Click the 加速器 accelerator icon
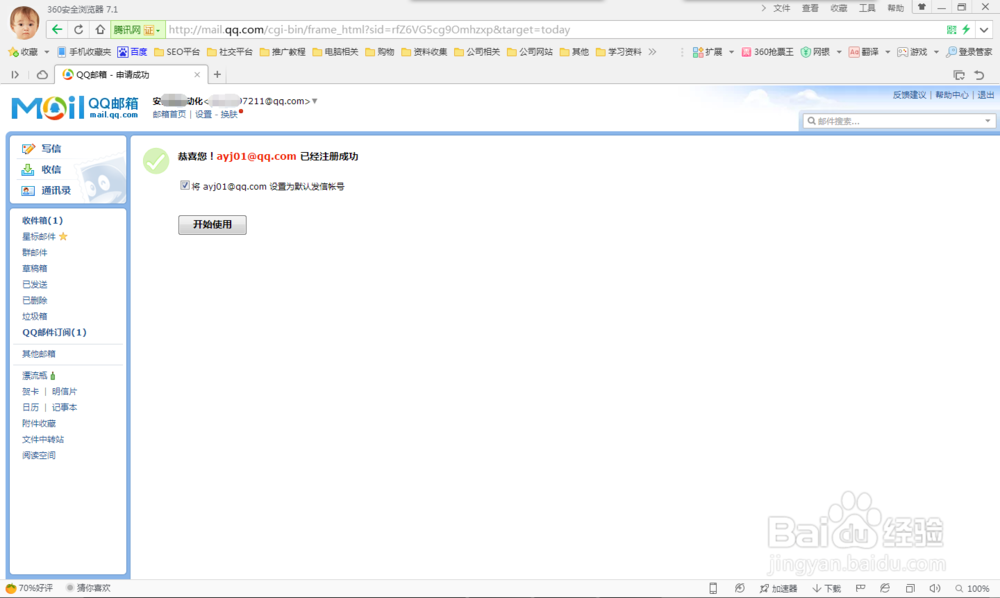The height and width of the screenshot is (598, 1000). 778,588
